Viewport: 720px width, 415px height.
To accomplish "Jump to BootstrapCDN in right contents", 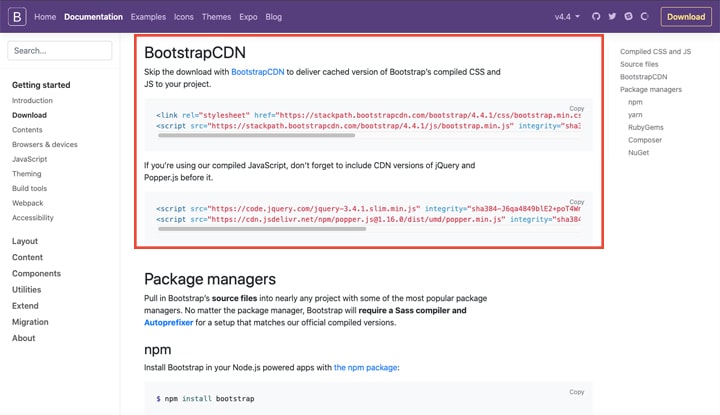I will [643, 77].
